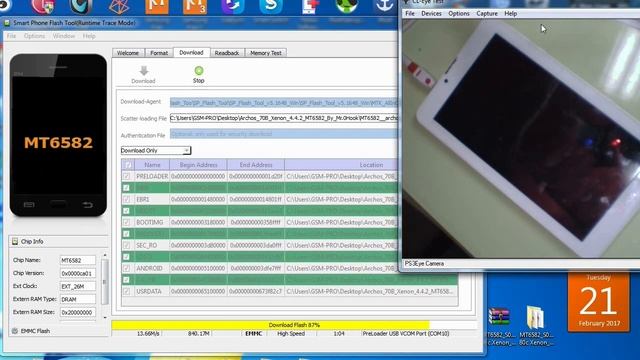640x360 pixels.
Task: Click the Authentication File field
Action: coord(284,134)
